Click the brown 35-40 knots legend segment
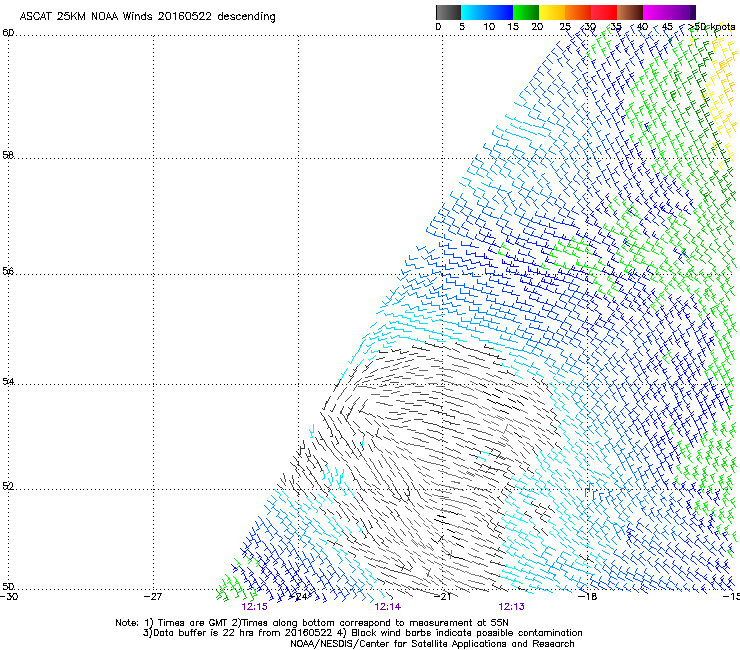 point(630,12)
